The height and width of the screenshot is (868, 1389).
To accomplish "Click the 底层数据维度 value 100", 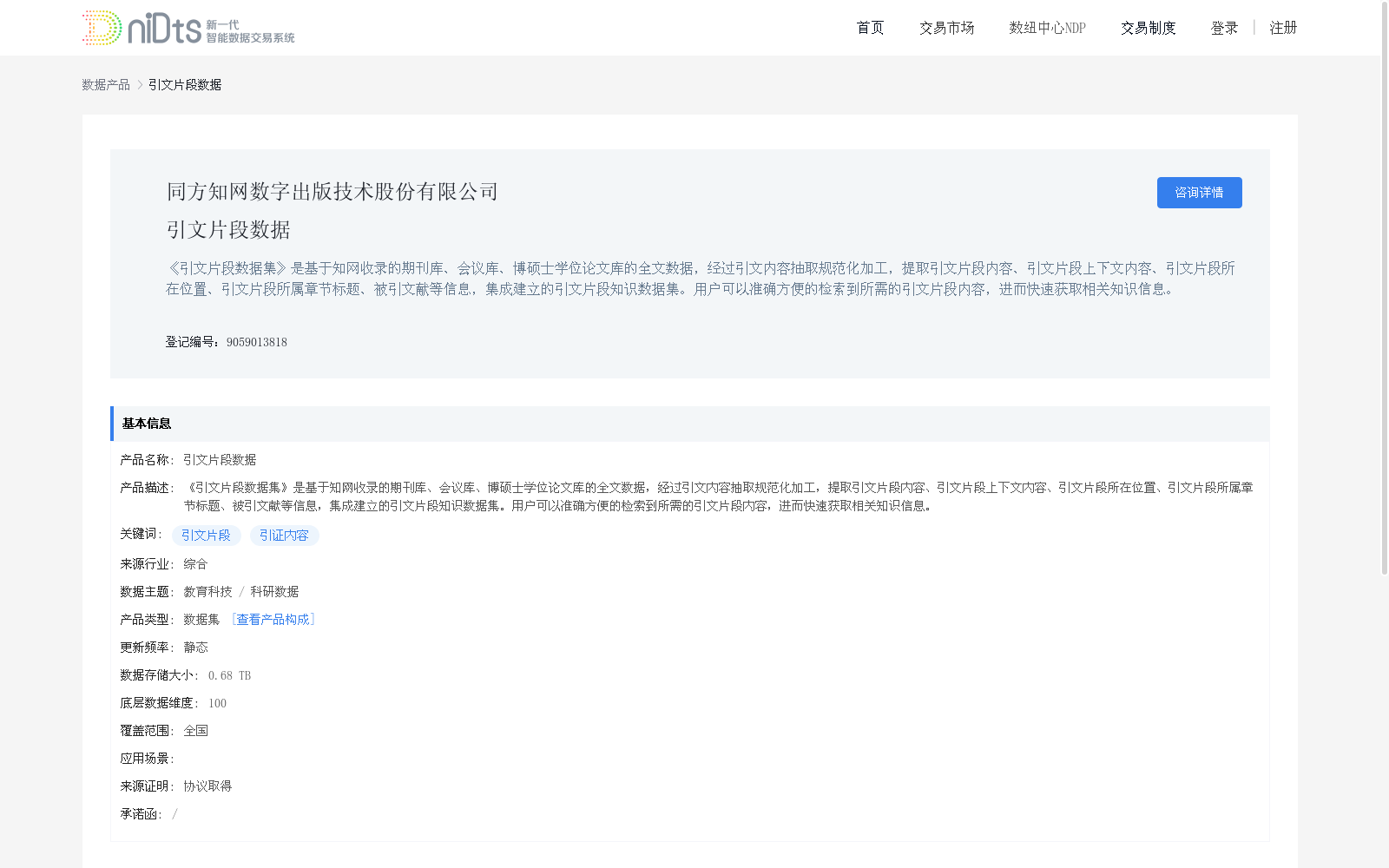I will (217, 703).
